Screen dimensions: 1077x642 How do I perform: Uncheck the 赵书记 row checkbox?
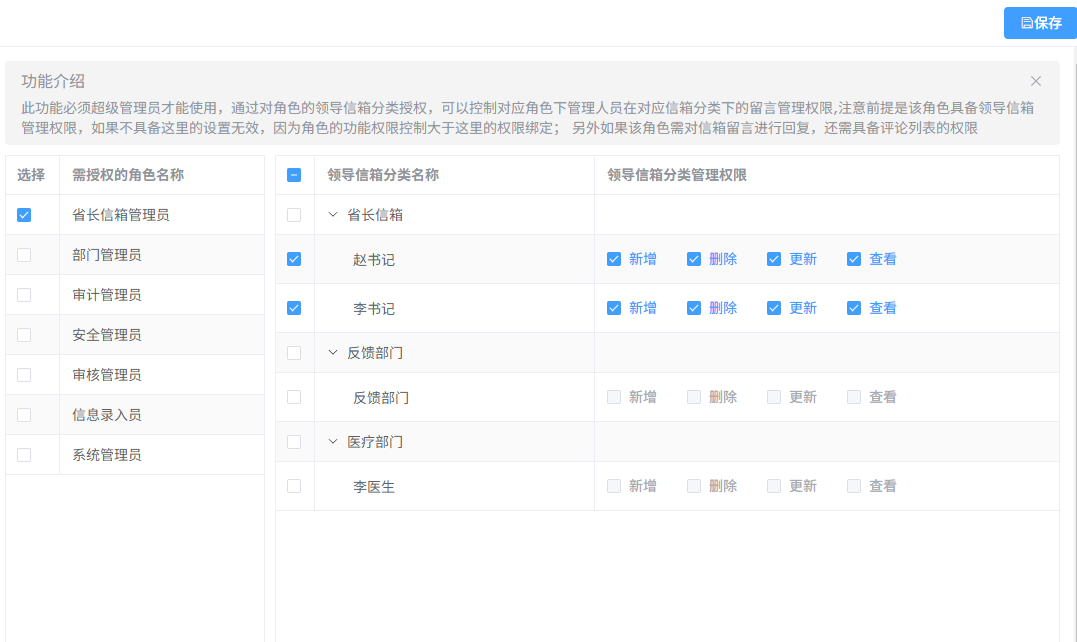(294, 259)
